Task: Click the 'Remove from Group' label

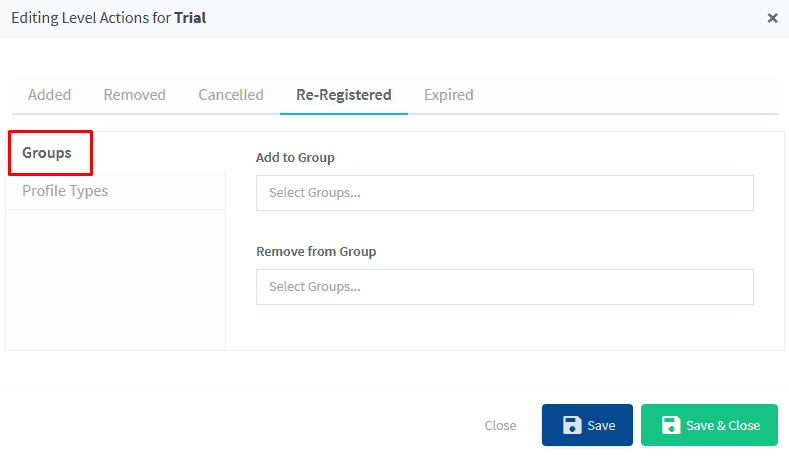Action: click(316, 251)
